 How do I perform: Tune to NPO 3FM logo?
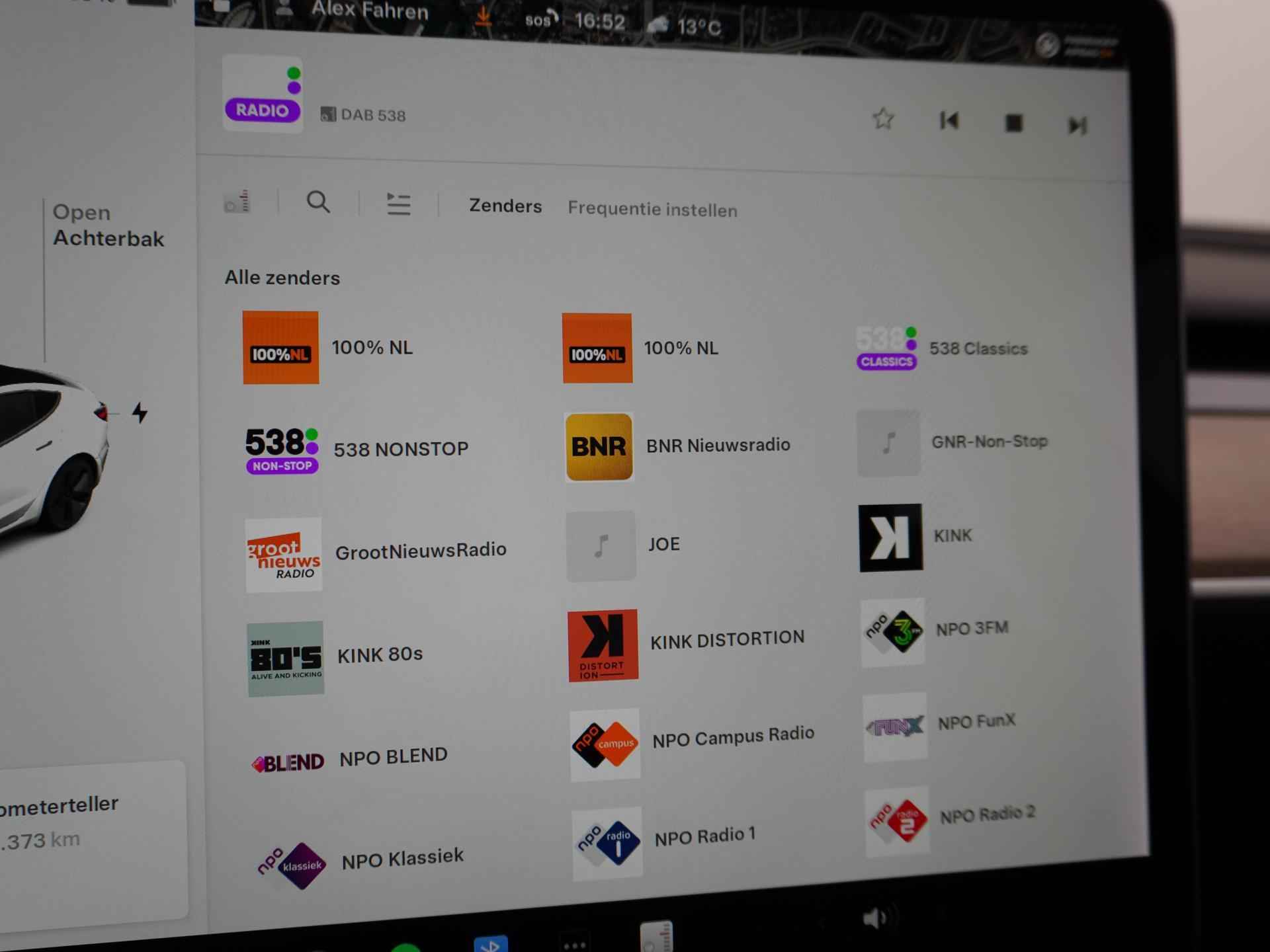893,632
